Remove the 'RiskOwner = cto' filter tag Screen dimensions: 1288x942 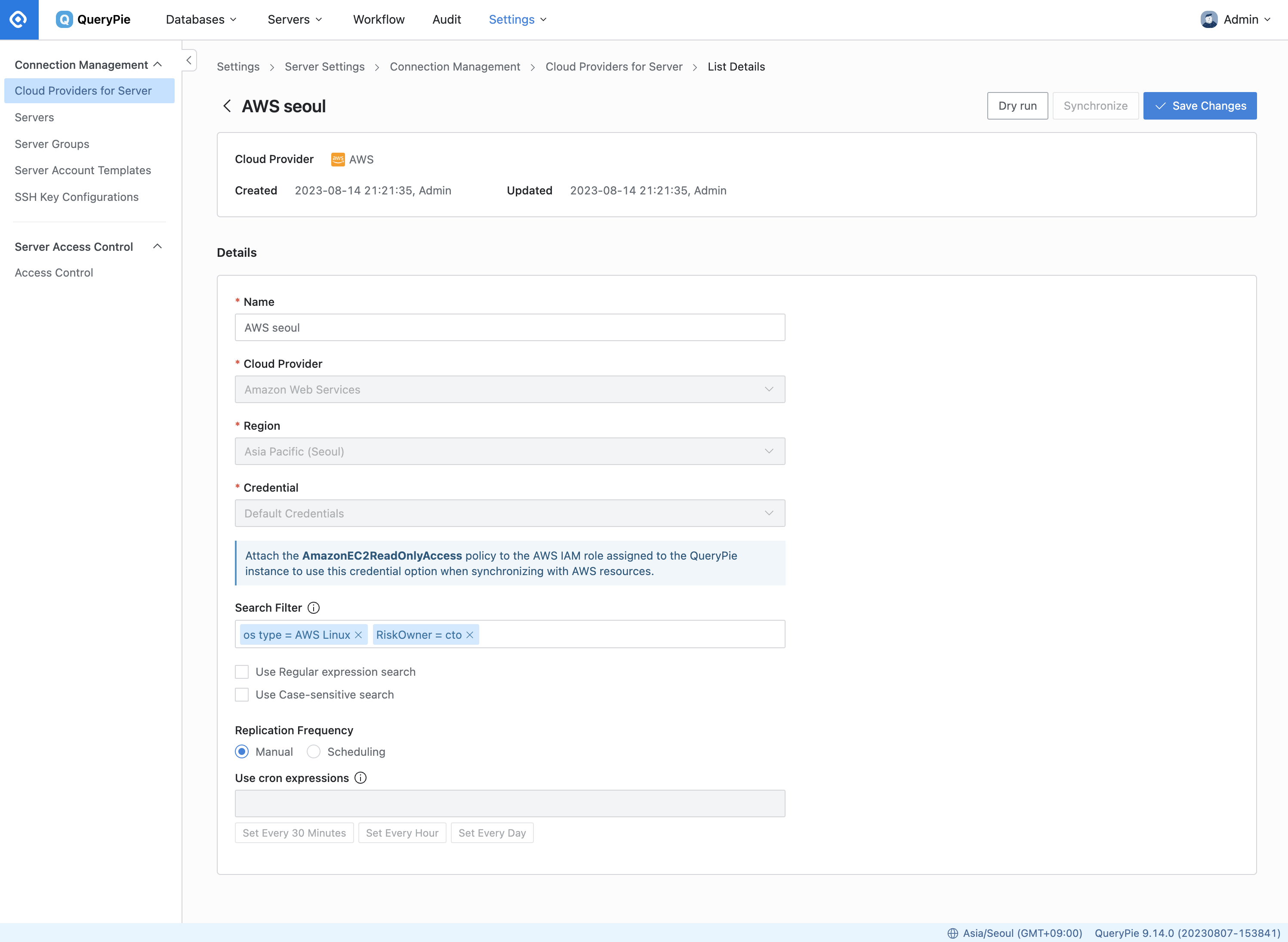tap(470, 635)
